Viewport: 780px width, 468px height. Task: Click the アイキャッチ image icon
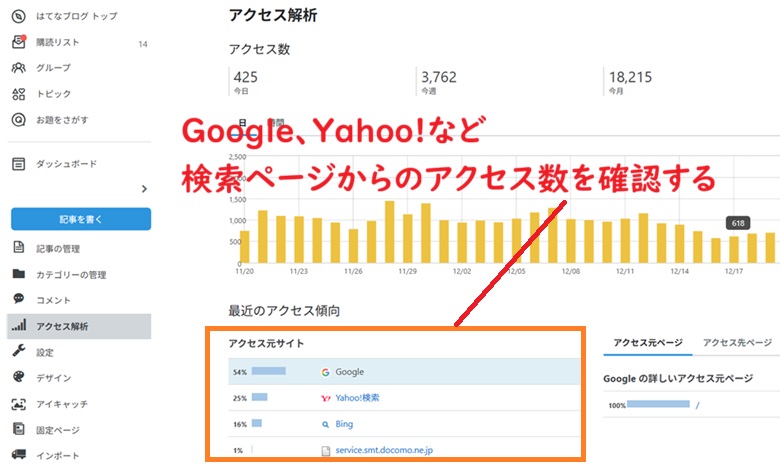coord(18,404)
